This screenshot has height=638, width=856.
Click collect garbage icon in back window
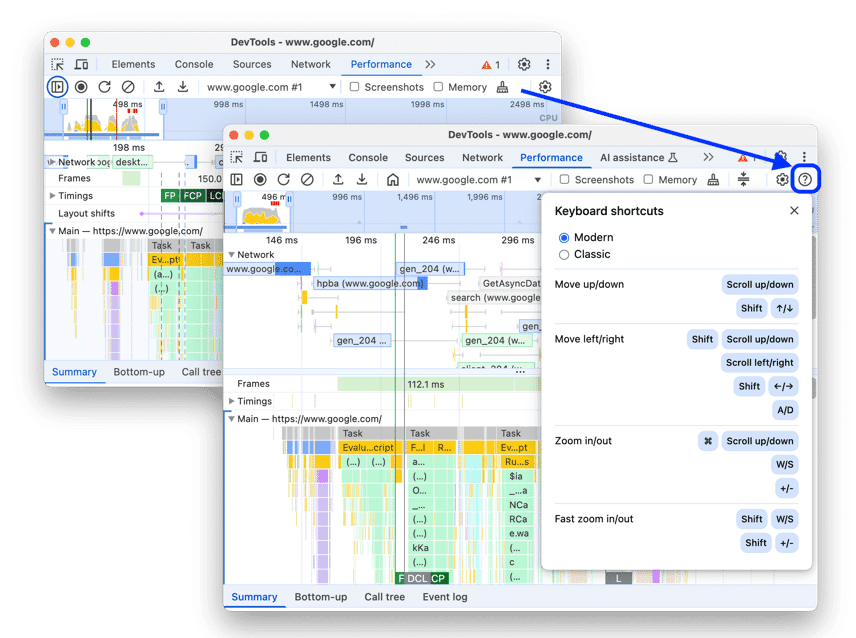[x=502, y=87]
